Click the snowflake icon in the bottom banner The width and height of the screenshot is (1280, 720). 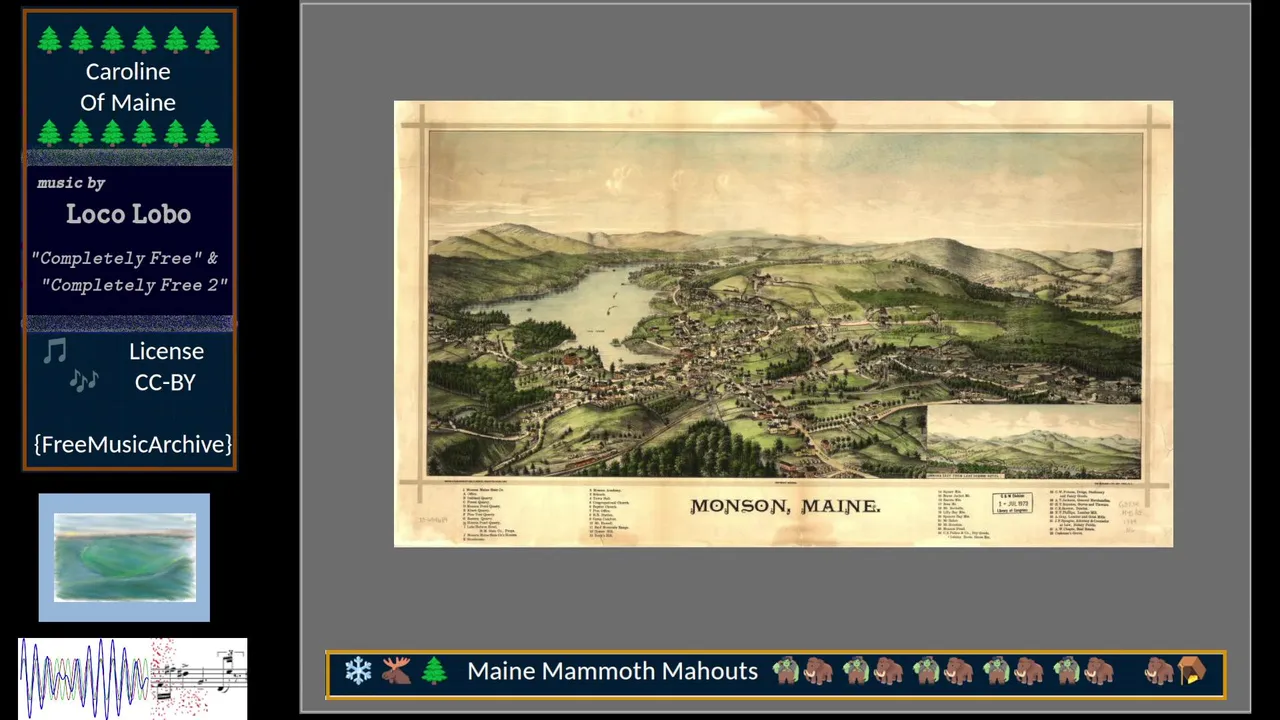point(358,671)
